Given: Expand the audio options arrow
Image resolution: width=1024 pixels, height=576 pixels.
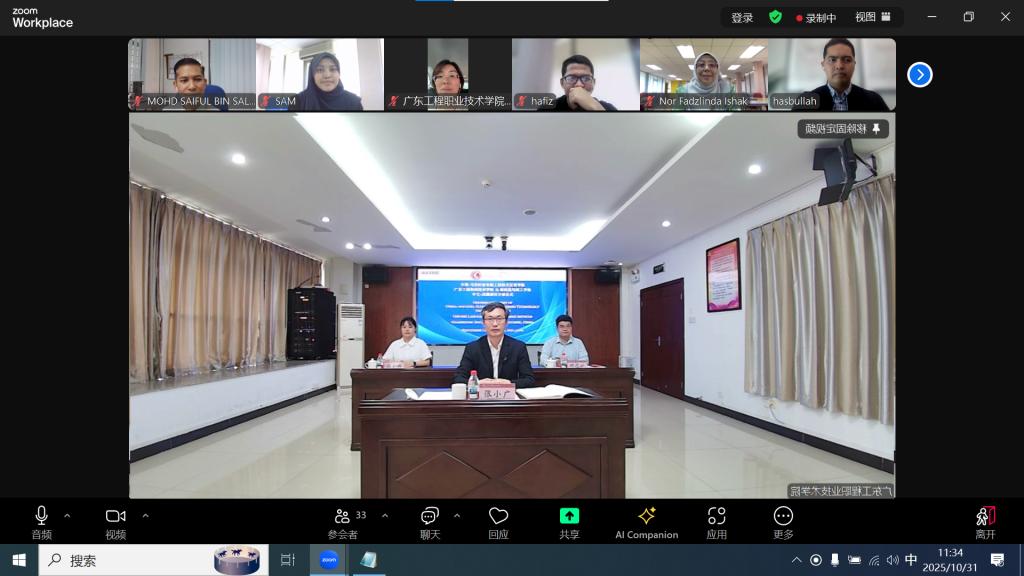Looking at the screenshot, I should 67,516.
